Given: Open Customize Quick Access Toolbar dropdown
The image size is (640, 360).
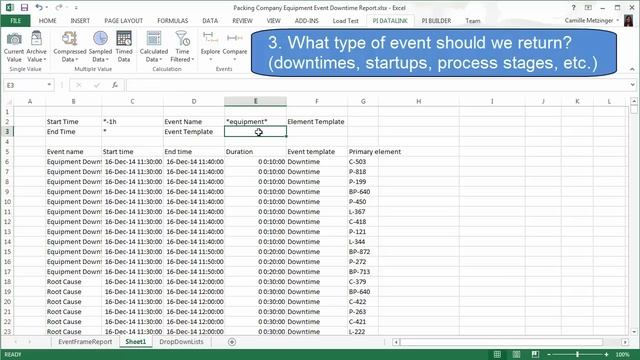Looking at the screenshot, I should point(76,8).
